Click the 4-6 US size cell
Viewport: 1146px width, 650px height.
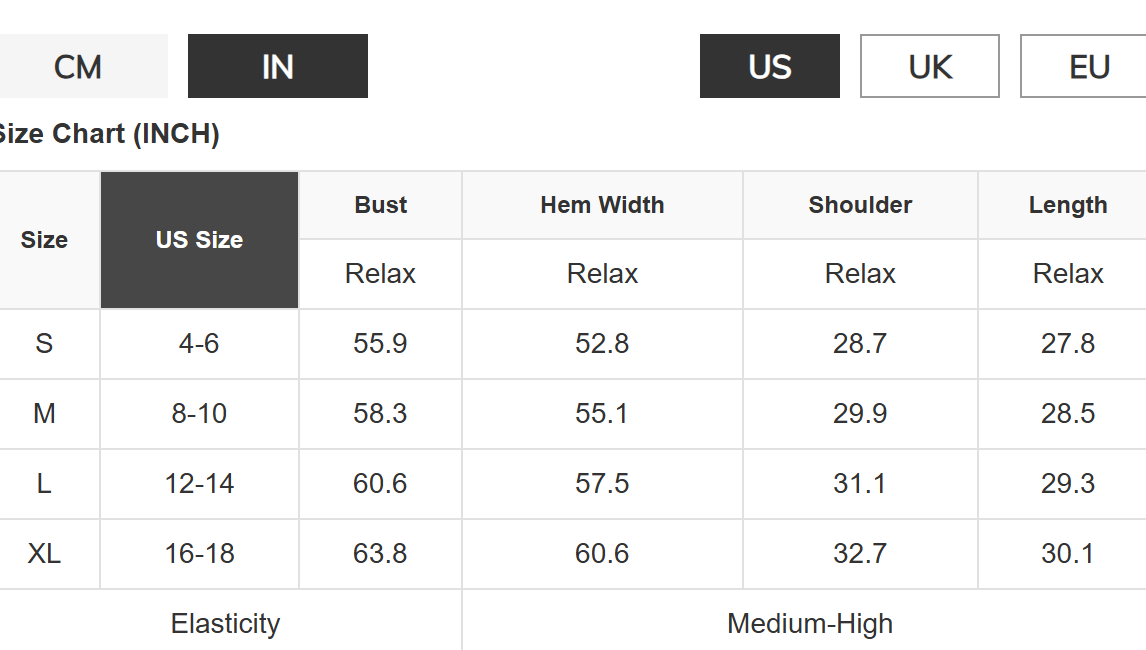click(200, 343)
